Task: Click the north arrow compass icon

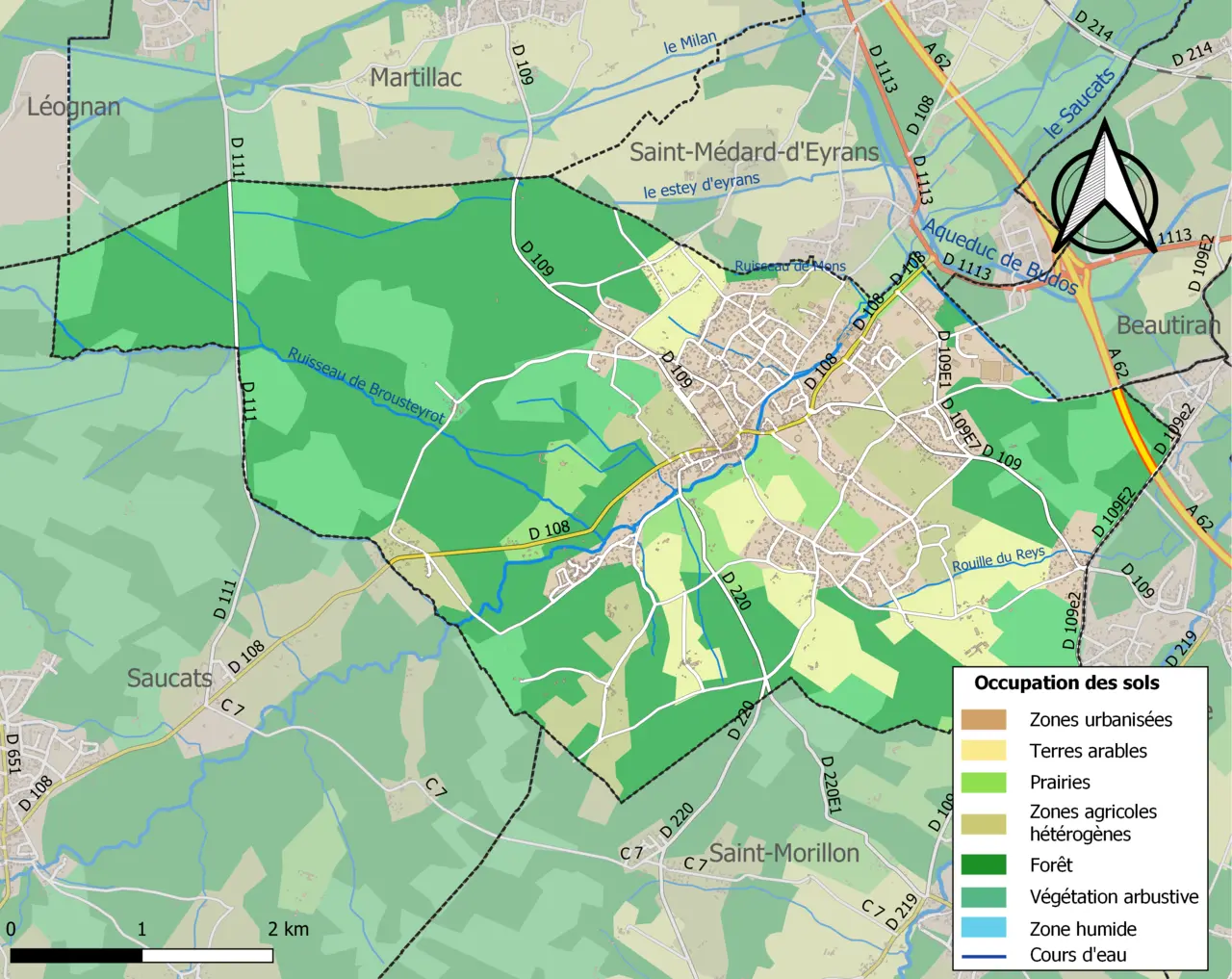Action: pos(1104,188)
